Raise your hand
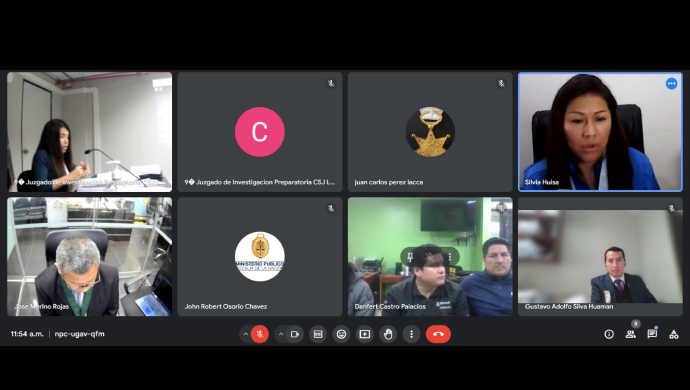The height and width of the screenshot is (390, 690). [388, 334]
